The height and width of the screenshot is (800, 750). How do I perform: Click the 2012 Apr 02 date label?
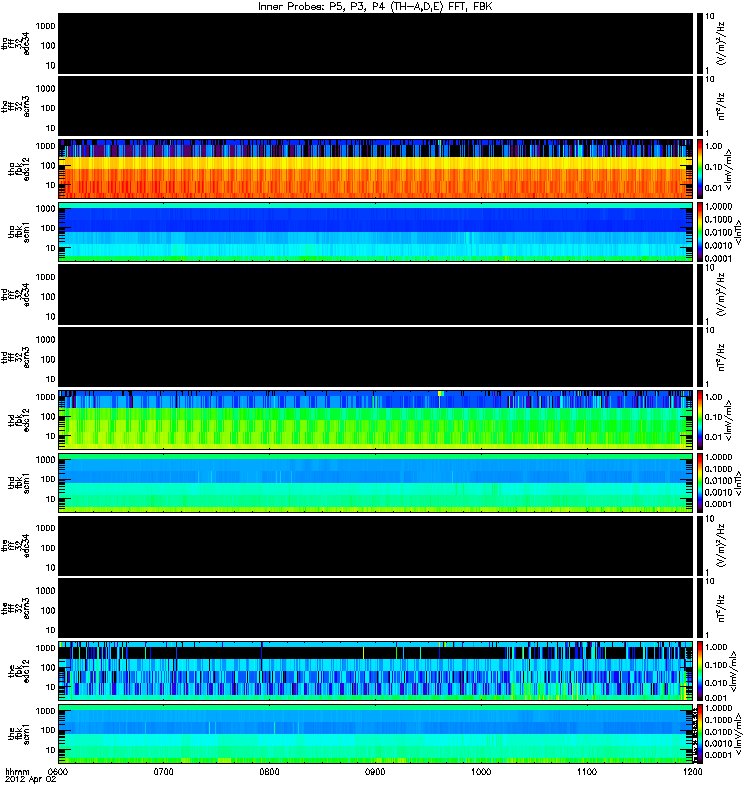[x=30, y=780]
